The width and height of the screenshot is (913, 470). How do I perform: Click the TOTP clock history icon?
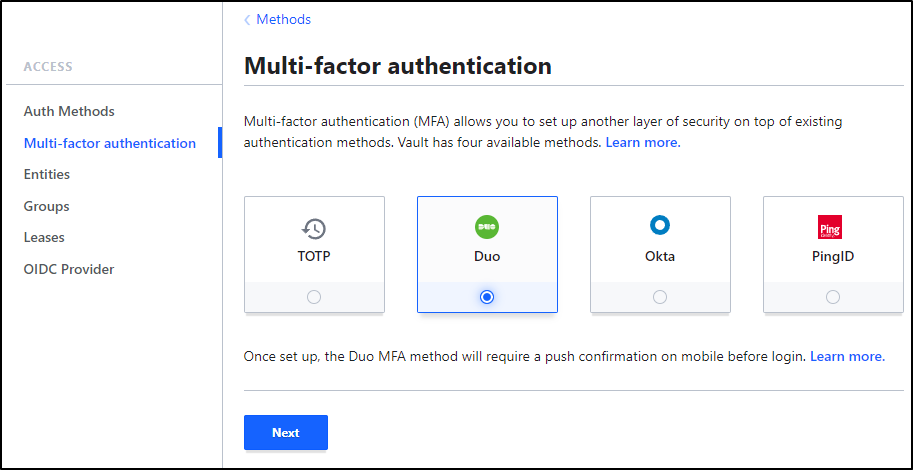pyautogui.click(x=314, y=228)
